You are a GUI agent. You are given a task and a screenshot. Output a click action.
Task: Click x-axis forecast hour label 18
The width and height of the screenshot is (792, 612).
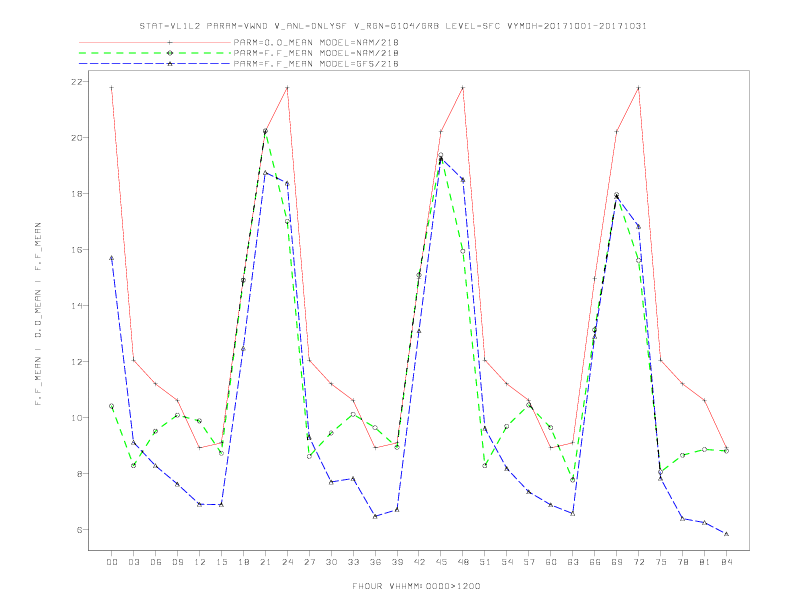pyautogui.click(x=243, y=562)
